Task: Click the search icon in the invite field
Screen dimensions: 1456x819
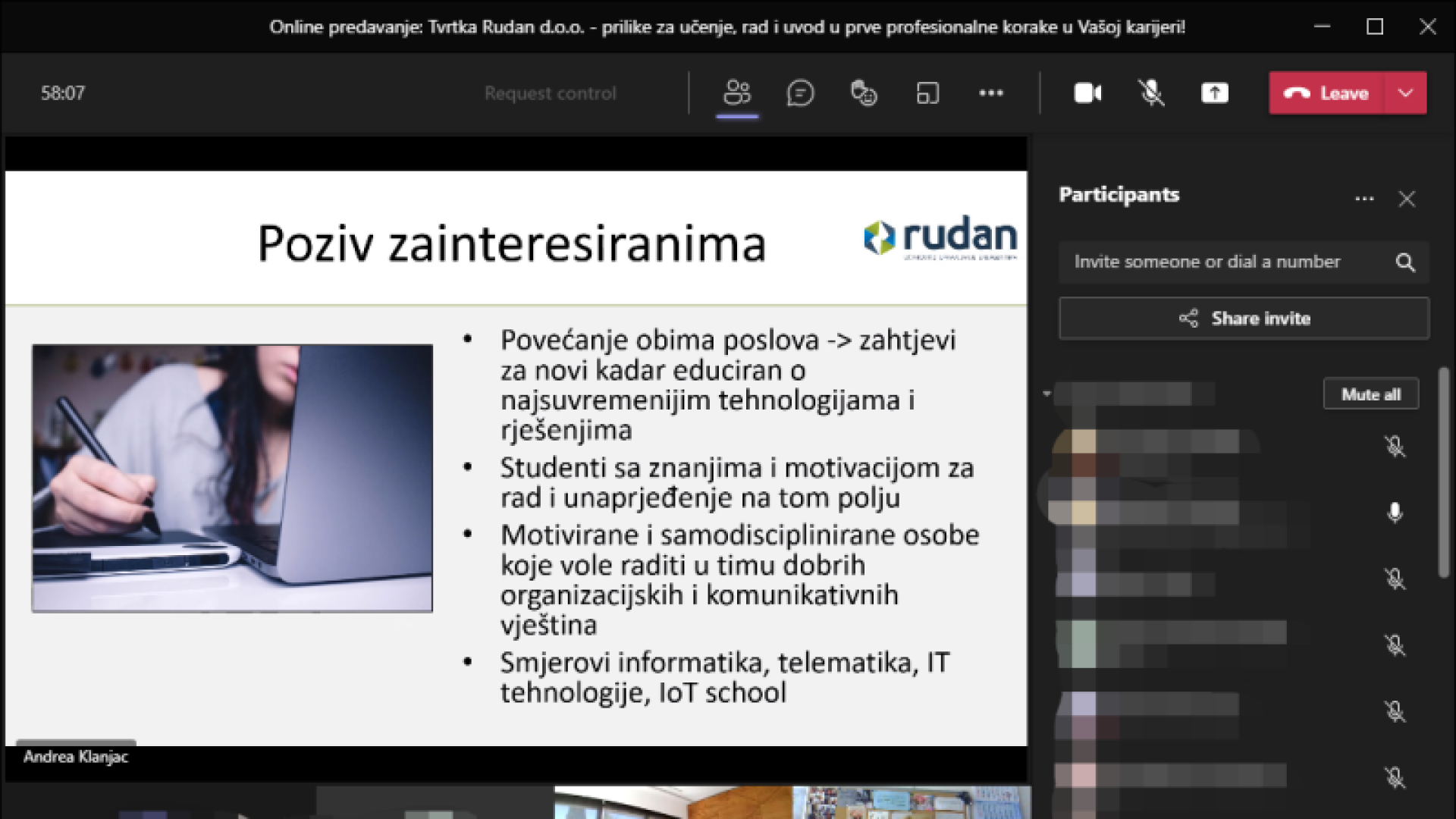Action: pyautogui.click(x=1405, y=262)
